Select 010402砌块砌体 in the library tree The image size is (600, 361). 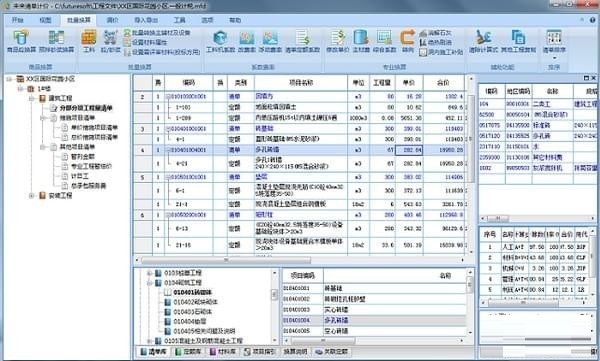click(196, 302)
